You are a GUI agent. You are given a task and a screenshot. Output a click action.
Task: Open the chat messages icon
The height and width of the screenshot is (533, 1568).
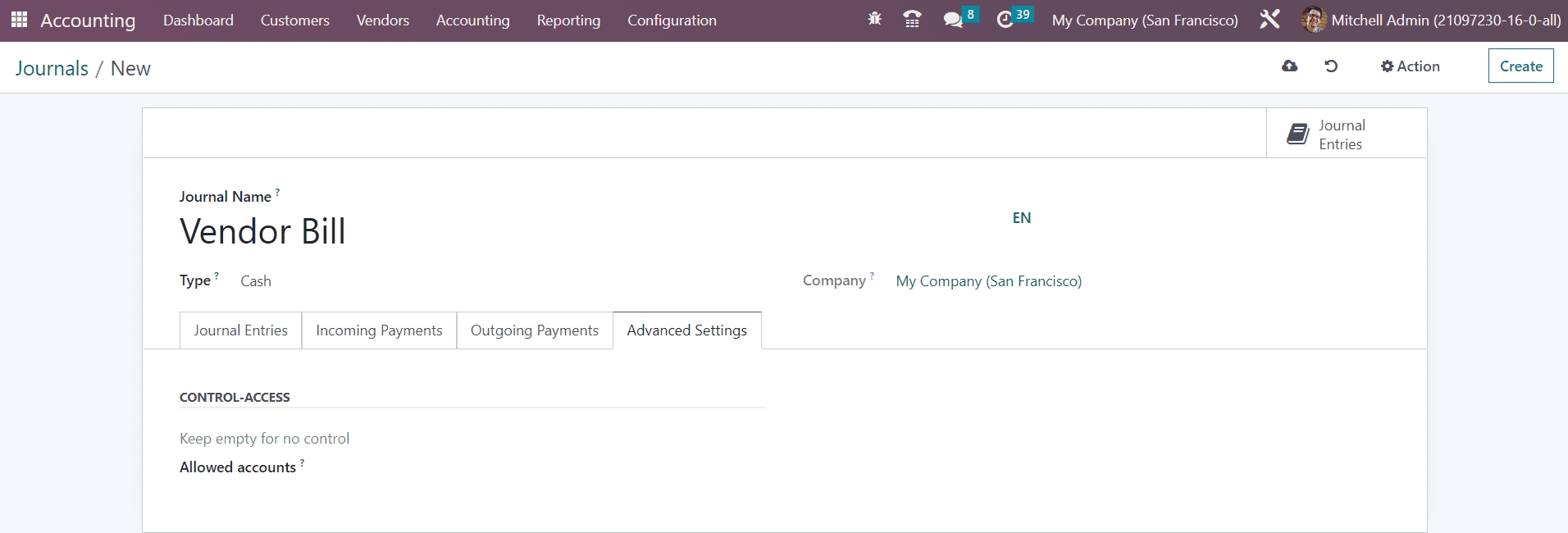point(953,20)
